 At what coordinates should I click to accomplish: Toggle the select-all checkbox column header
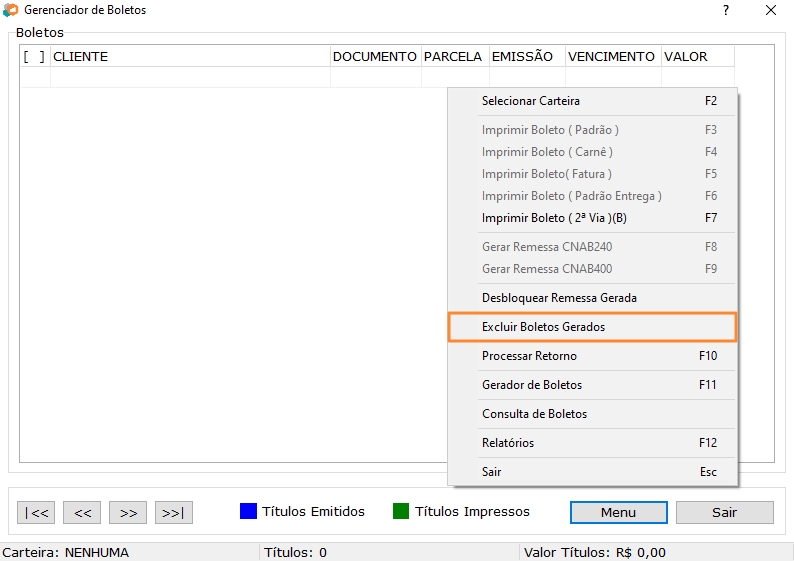[34, 57]
